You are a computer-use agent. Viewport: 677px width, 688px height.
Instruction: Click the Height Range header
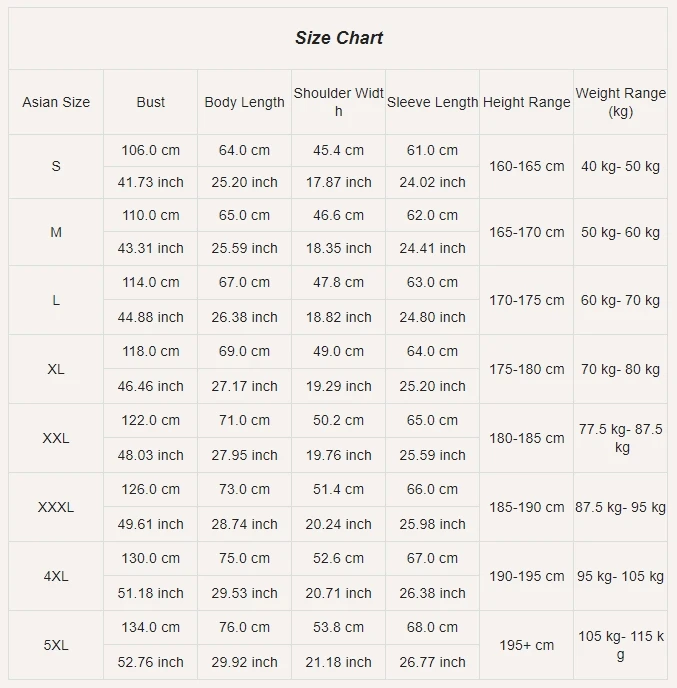526,102
